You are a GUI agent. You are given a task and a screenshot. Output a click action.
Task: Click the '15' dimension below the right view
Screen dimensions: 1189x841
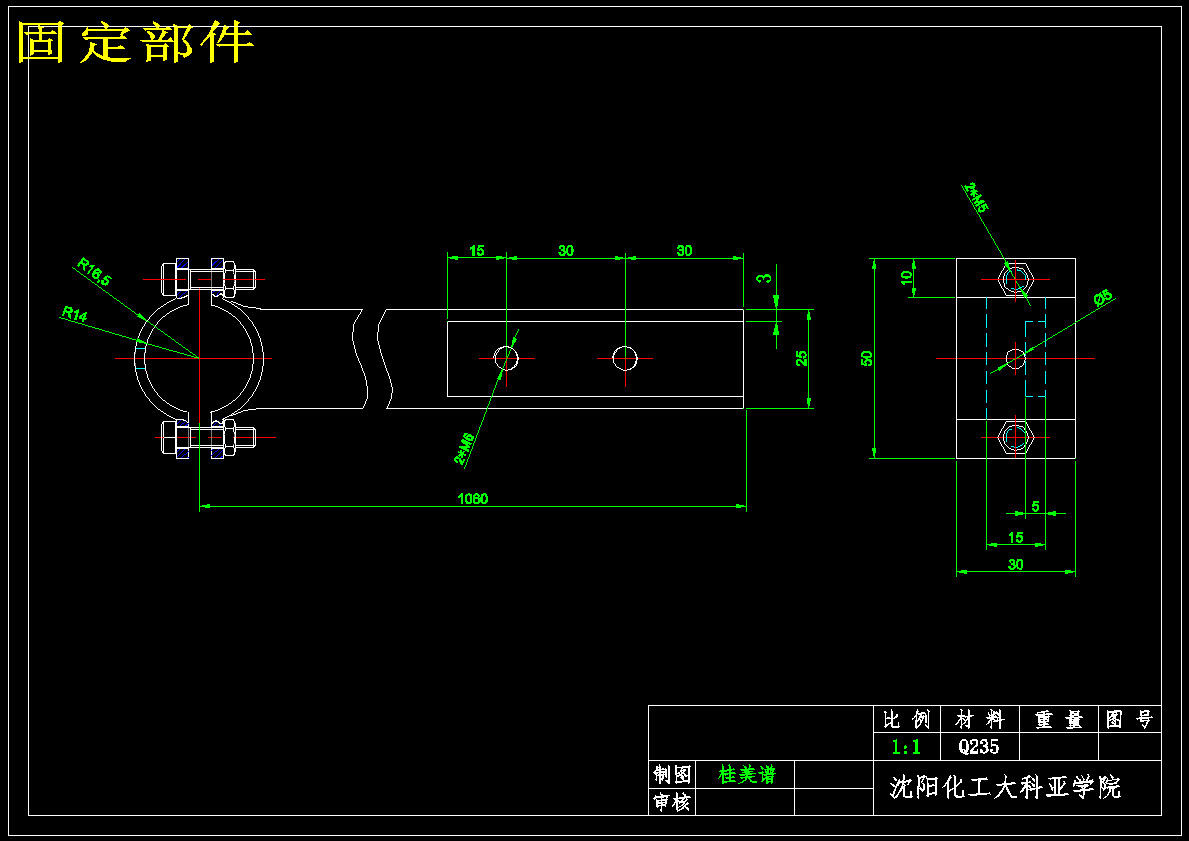point(1015,538)
